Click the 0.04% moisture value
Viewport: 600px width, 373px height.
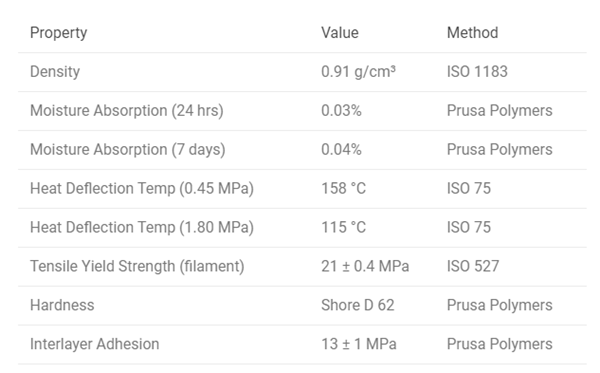341,150
